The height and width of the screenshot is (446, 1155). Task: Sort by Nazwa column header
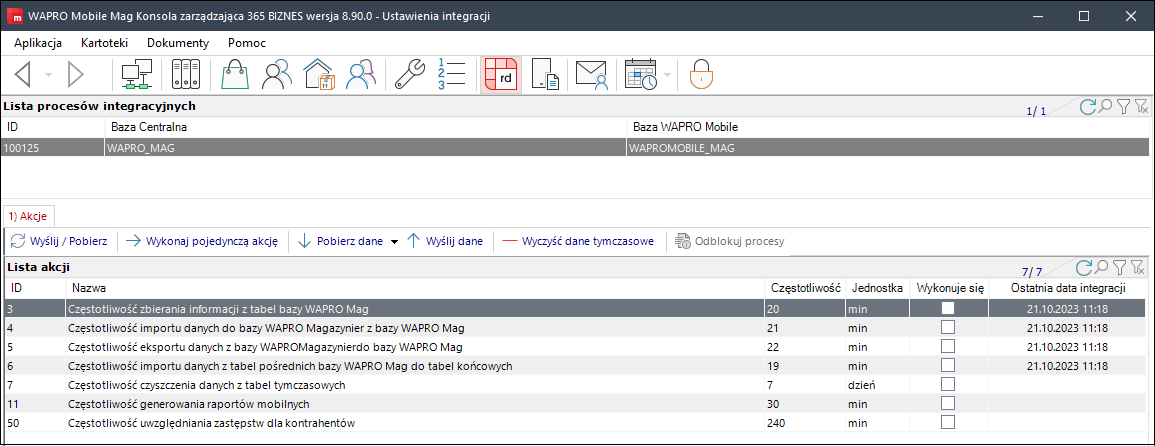(x=415, y=288)
